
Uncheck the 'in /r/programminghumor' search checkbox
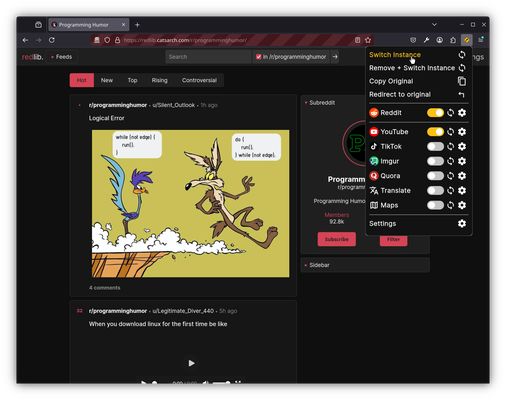258,57
